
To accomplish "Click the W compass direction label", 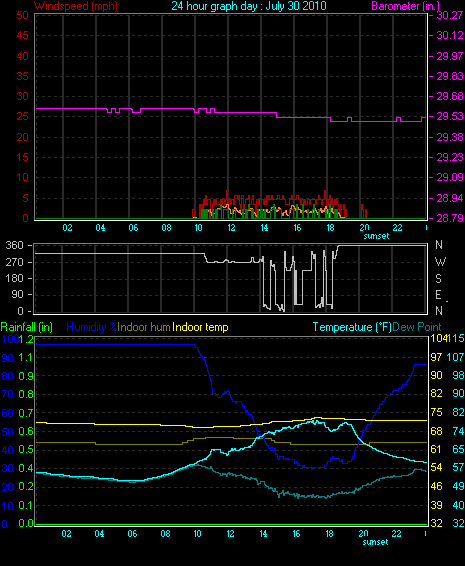I will point(440,262).
